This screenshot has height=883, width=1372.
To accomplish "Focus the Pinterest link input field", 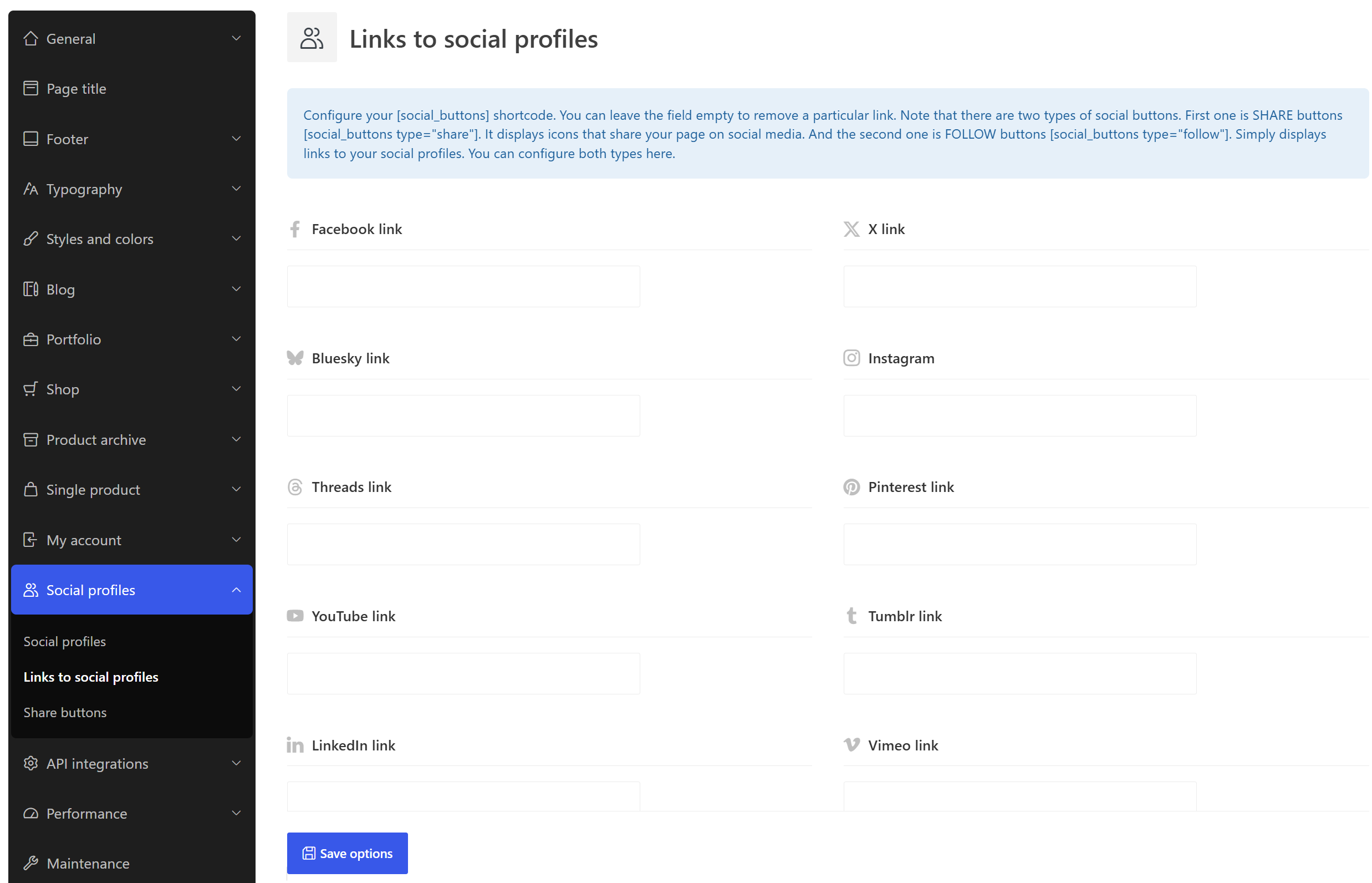I will point(1019,544).
